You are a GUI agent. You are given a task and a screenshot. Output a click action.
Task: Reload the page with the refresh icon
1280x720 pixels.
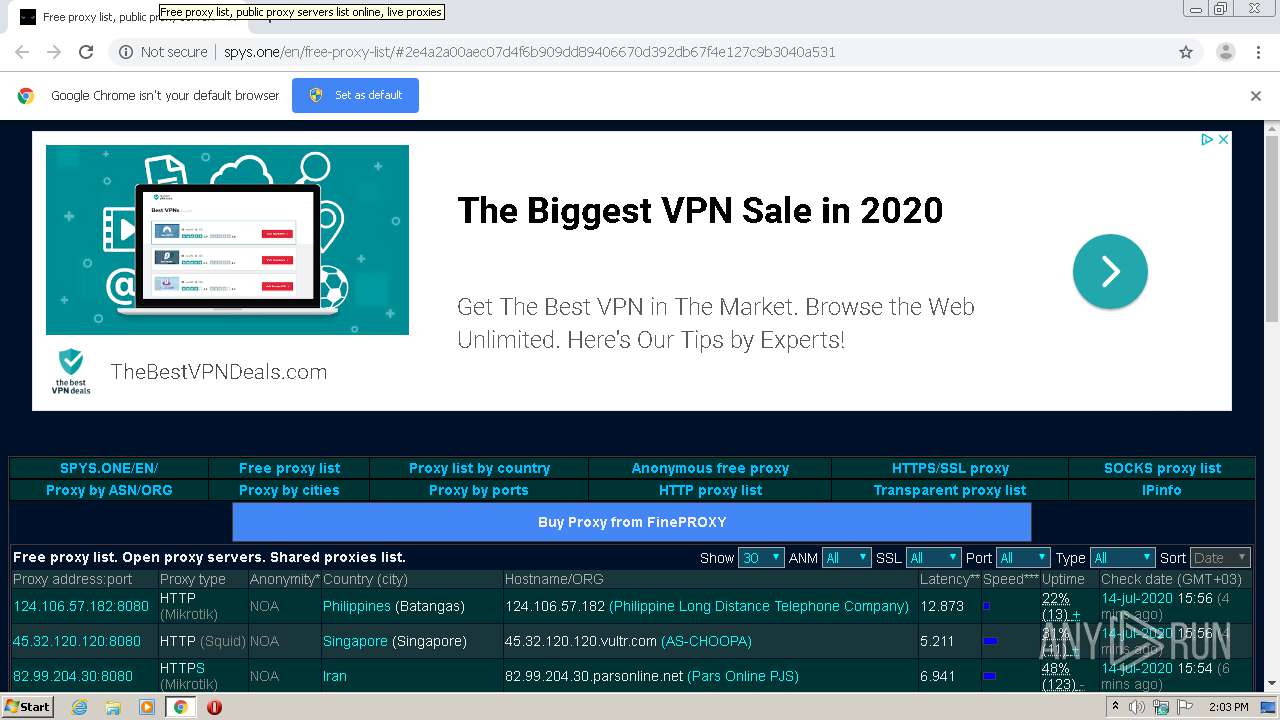point(86,52)
